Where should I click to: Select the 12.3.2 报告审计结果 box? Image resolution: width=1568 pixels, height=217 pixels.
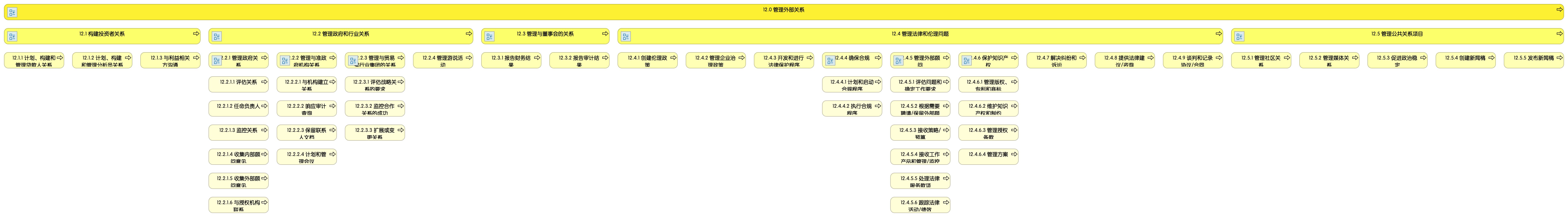tap(579, 60)
